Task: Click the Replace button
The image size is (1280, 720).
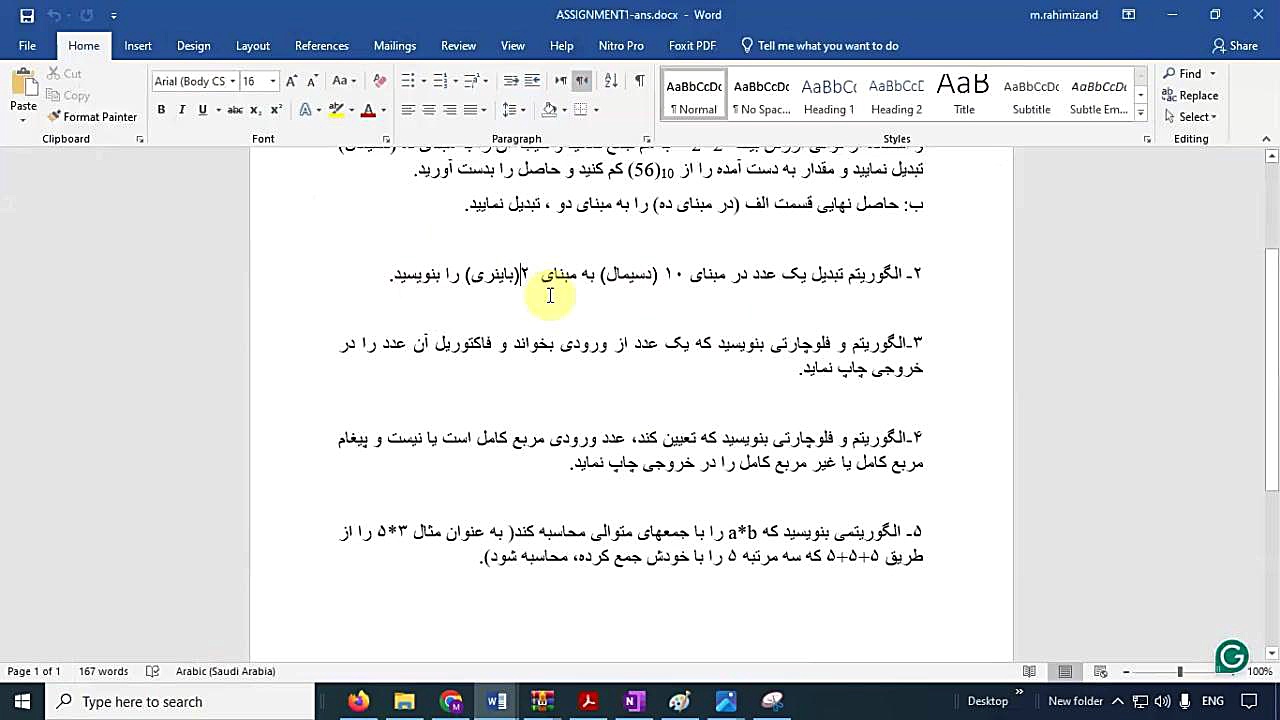Action: (1190, 96)
